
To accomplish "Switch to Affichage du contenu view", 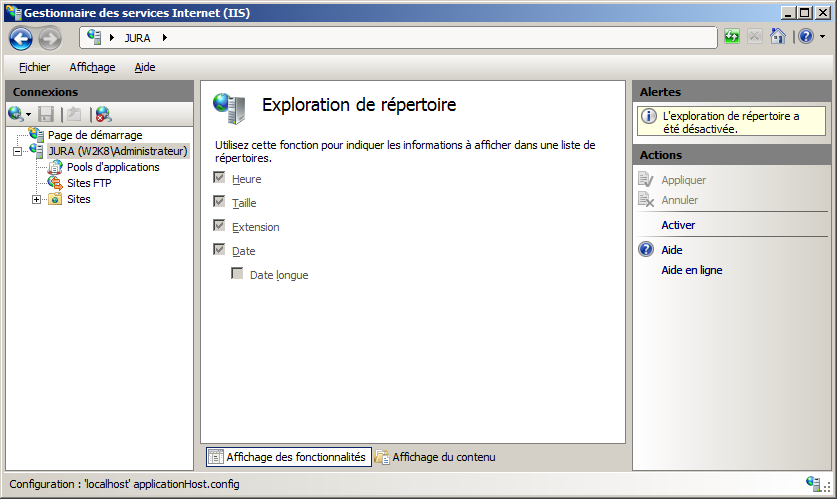I will click(435, 457).
